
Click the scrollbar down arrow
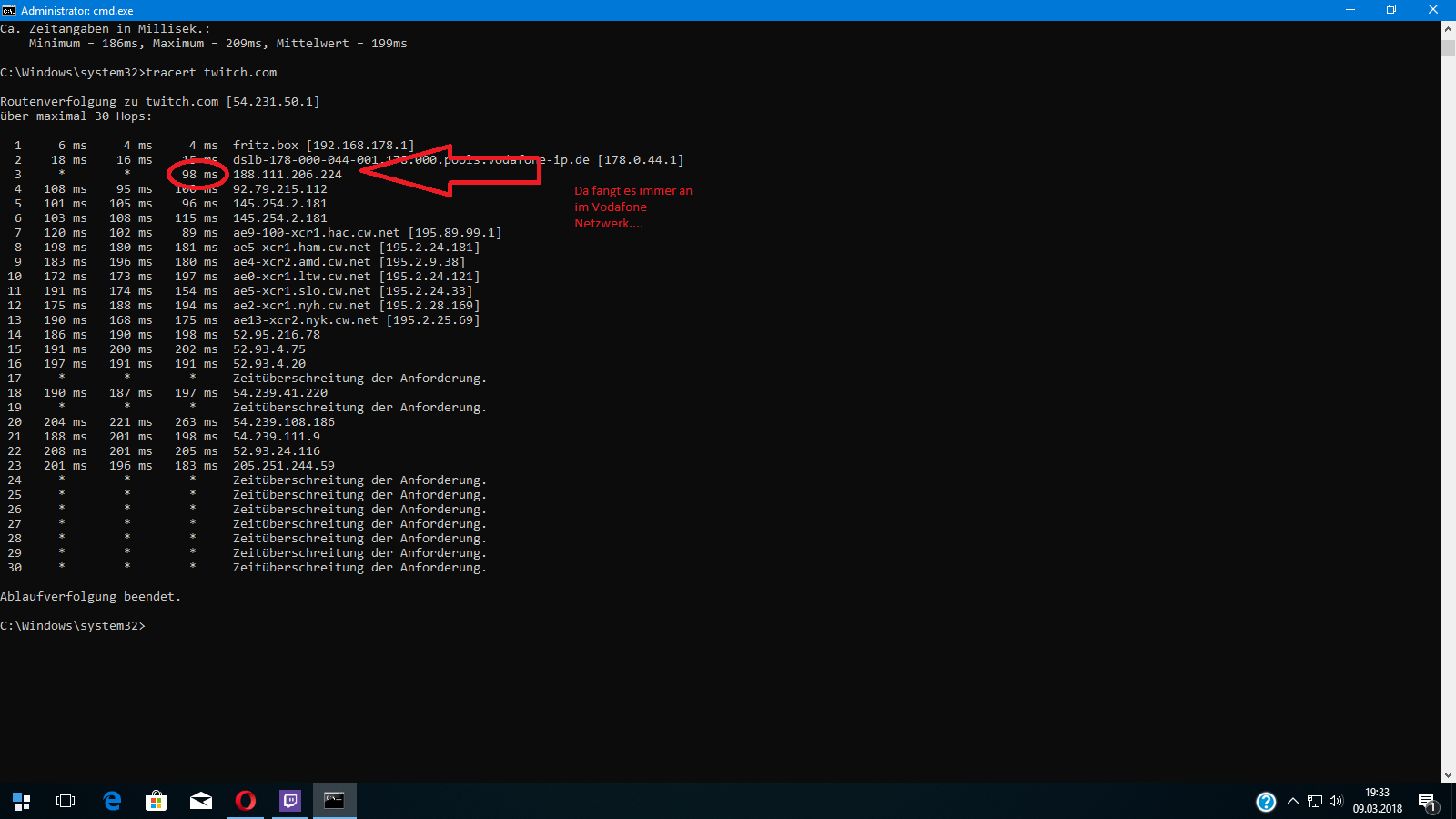click(1448, 775)
